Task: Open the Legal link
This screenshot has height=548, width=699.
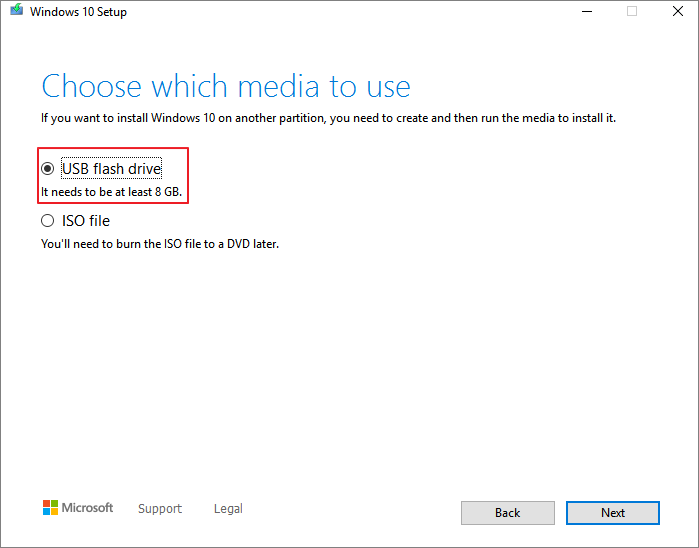Action: tap(228, 509)
